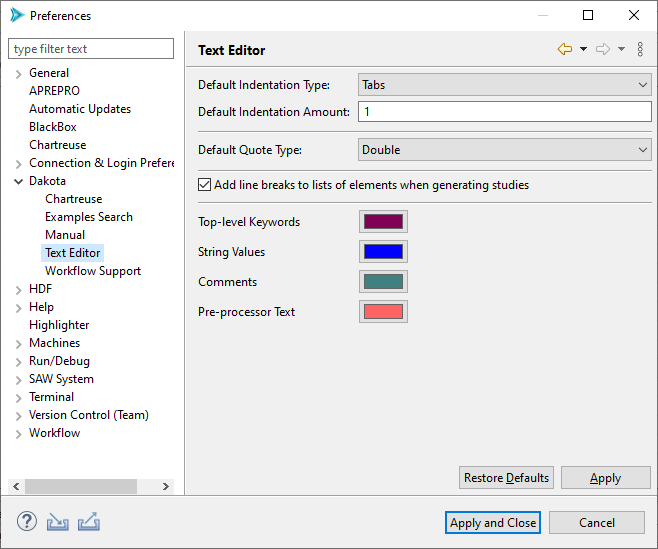Open Default Indentation Type combo box
Screen dimensions: 658x549
click(504, 85)
